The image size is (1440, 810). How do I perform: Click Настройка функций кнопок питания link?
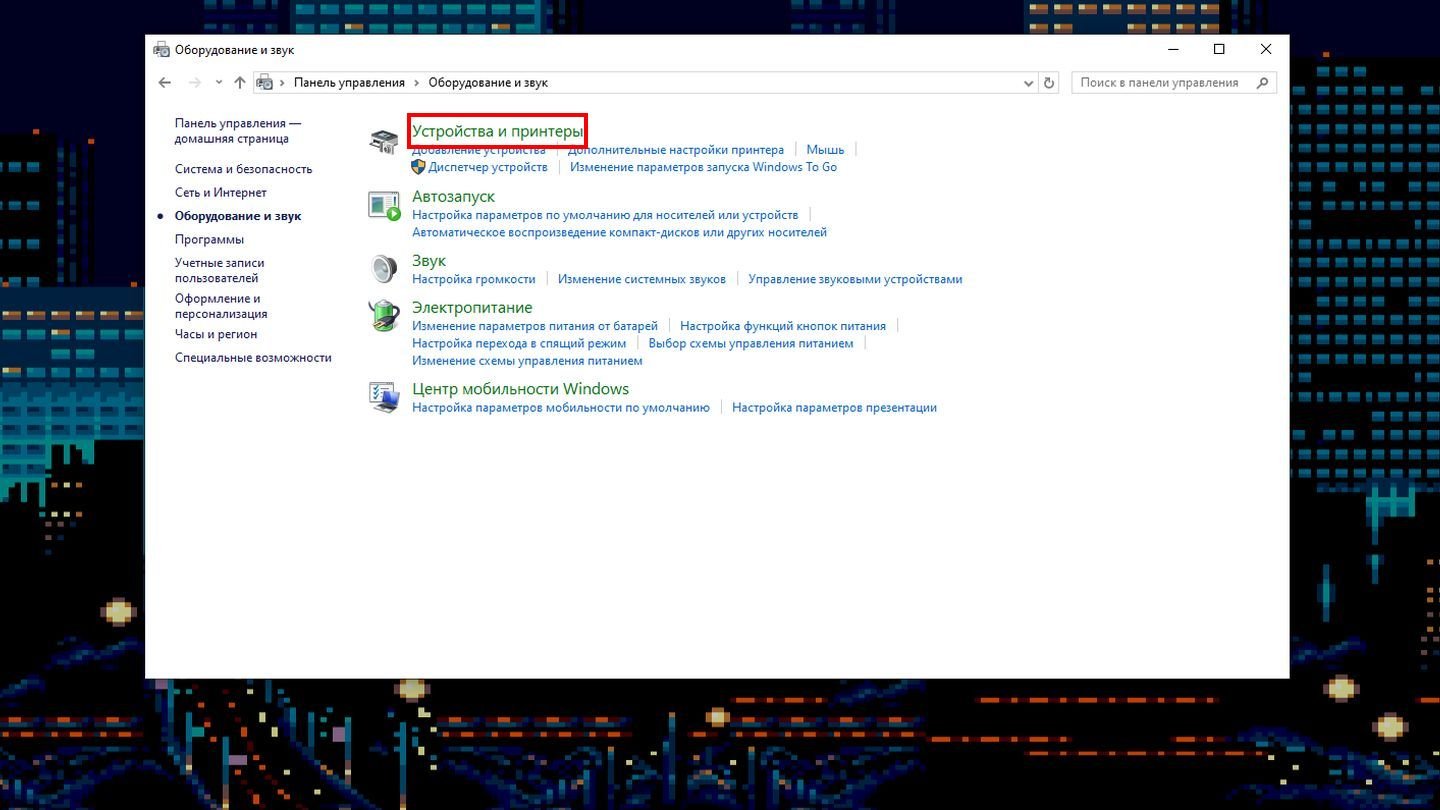(783, 326)
